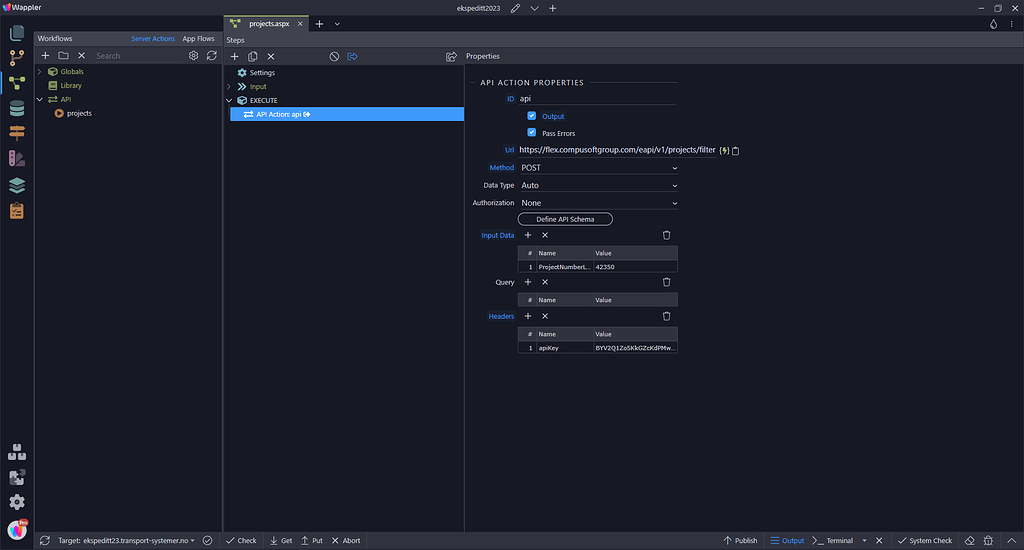Open the application settings gear in sidebar
The width and height of the screenshot is (1024, 550).
point(16,502)
